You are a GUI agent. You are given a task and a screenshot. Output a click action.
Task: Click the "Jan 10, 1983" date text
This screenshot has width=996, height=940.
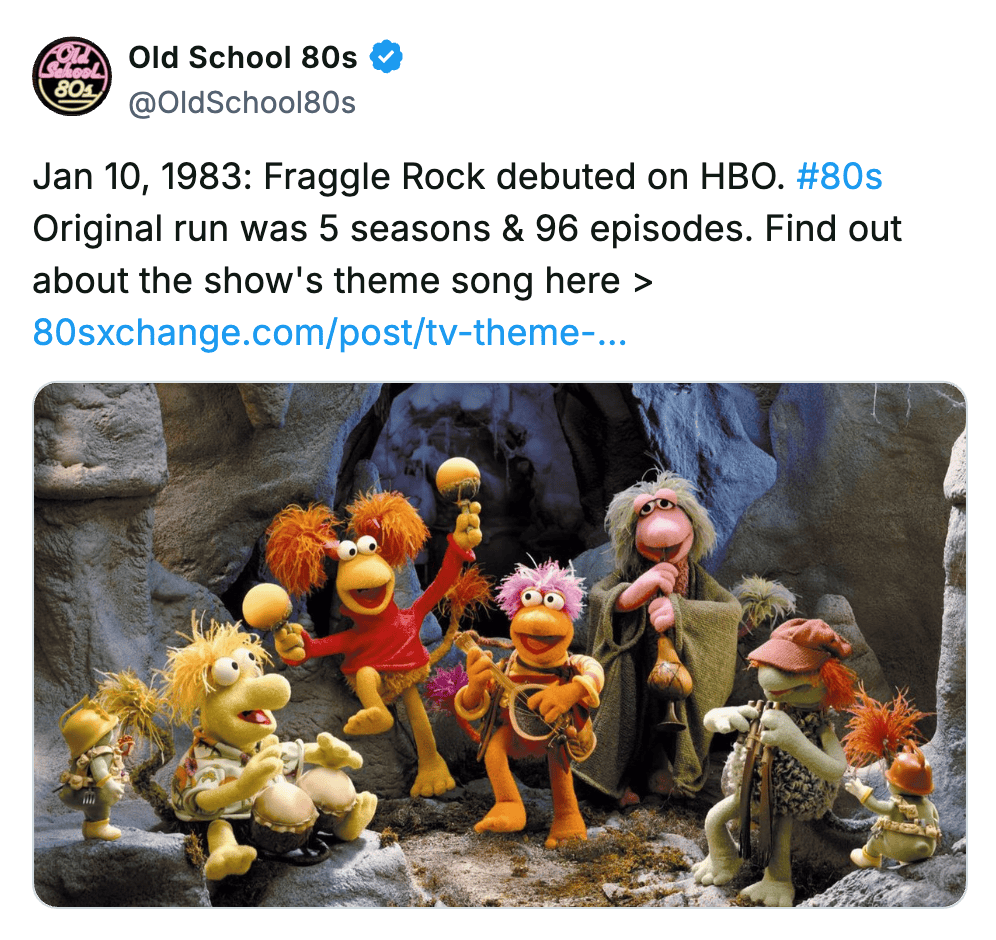pyautogui.click(x=142, y=177)
